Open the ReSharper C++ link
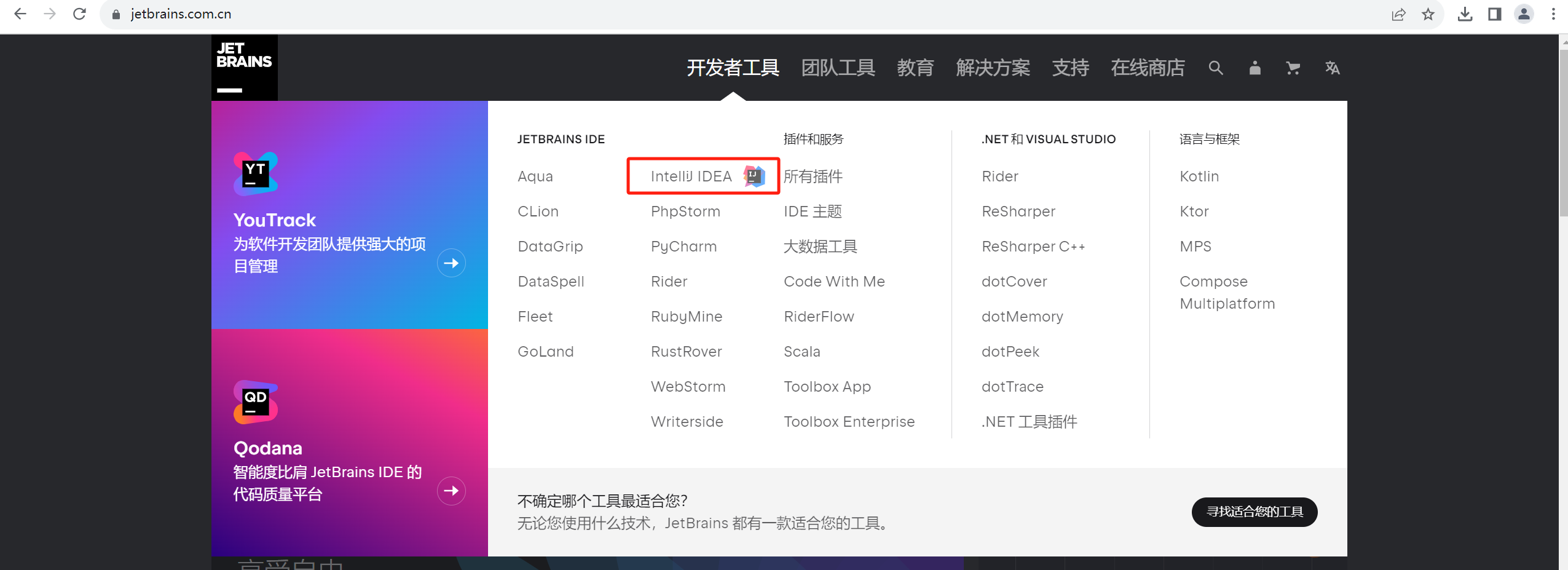Image resolution: width=1568 pixels, height=570 pixels. click(x=1033, y=247)
